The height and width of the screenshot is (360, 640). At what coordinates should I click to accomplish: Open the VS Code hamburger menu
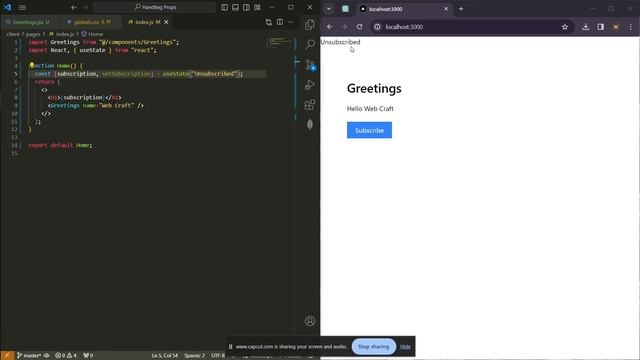click(22, 7)
